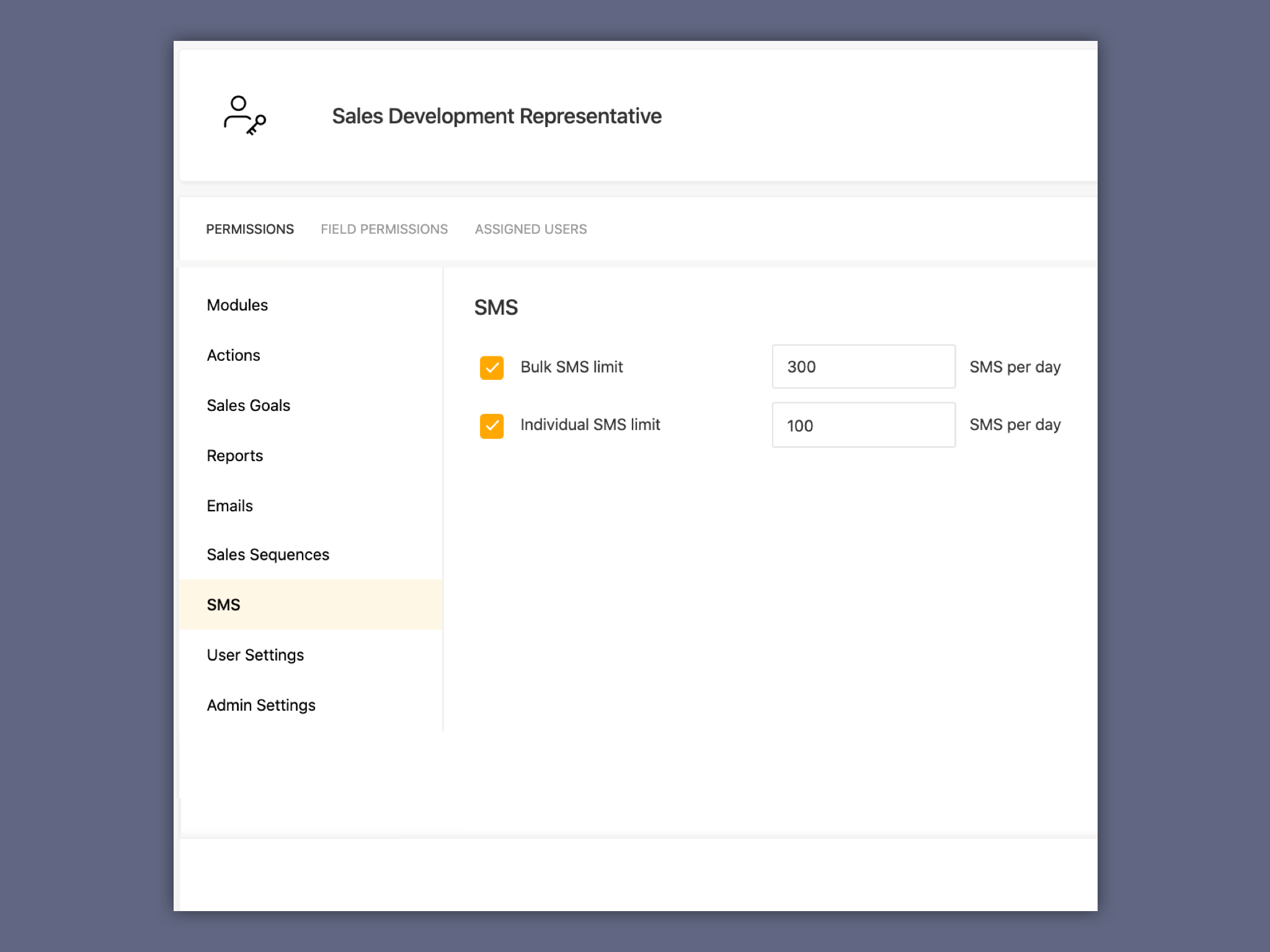Open Admin Settings permissions
This screenshot has height=952, width=1270.
(261, 705)
